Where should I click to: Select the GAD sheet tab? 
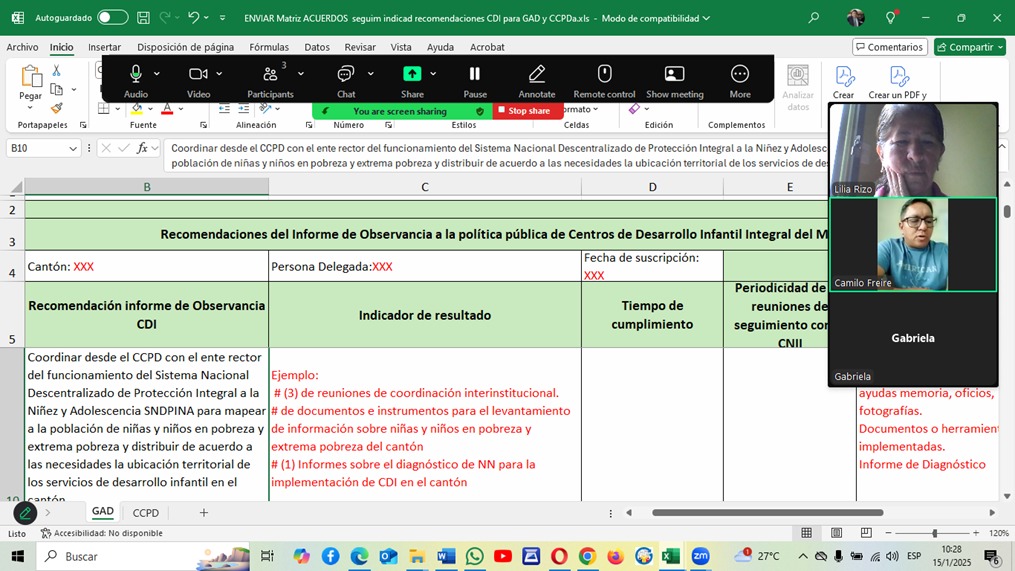pyautogui.click(x=102, y=511)
